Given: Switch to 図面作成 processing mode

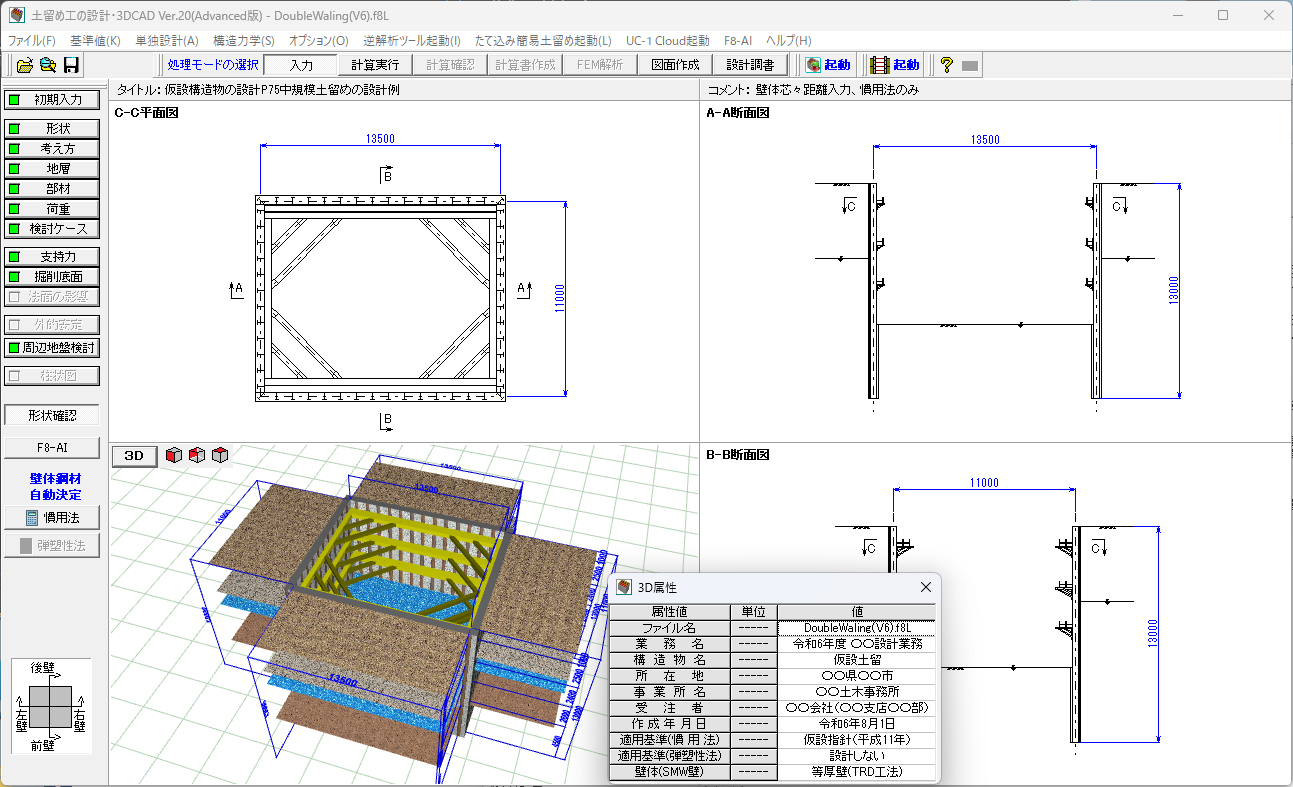Looking at the screenshot, I should pyautogui.click(x=675, y=65).
